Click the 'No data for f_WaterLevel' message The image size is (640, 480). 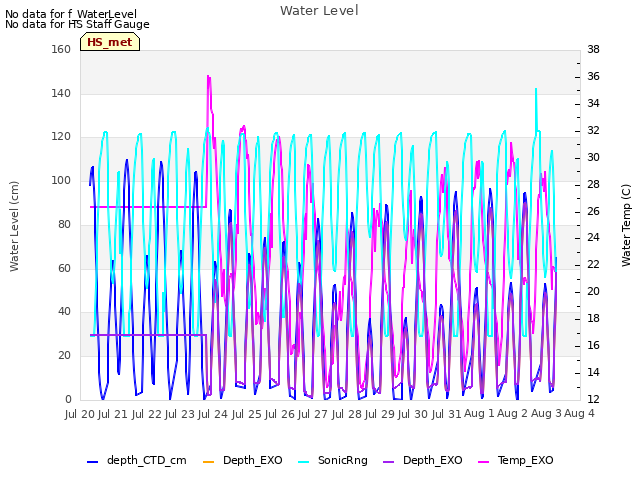coord(71,14)
